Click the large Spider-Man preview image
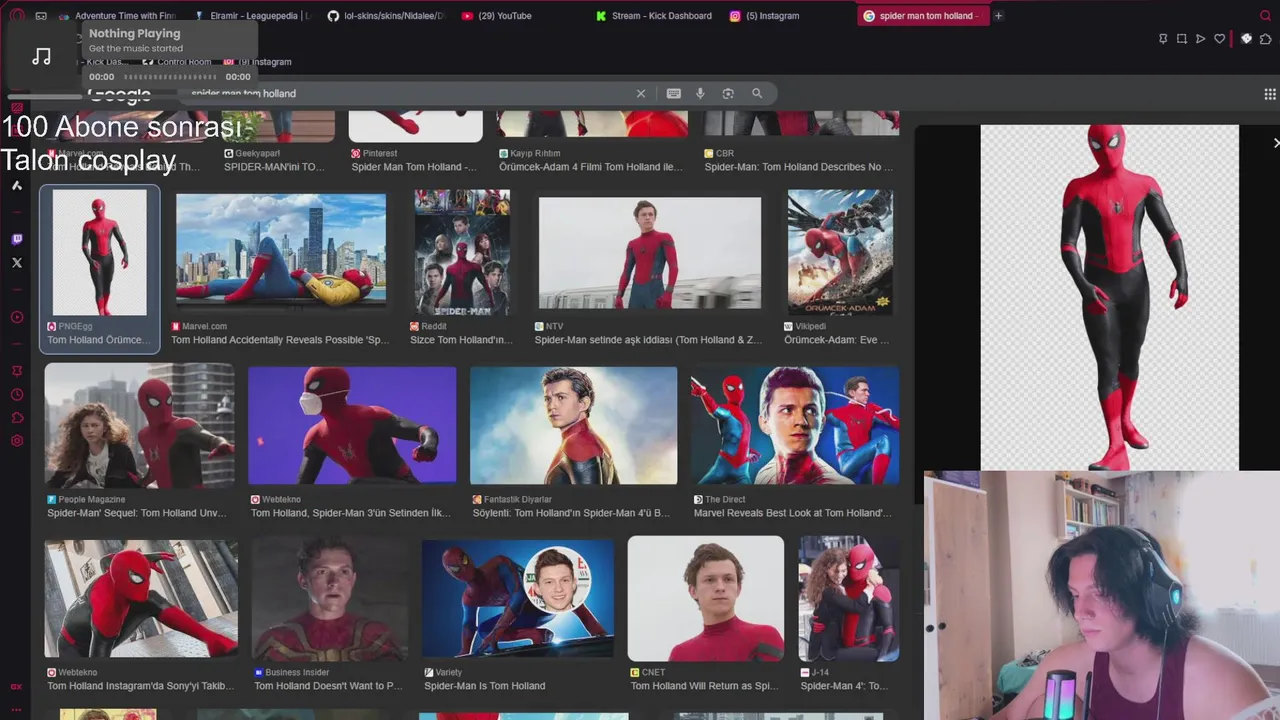Screen dimensions: 1280x720 point(1109,297)
